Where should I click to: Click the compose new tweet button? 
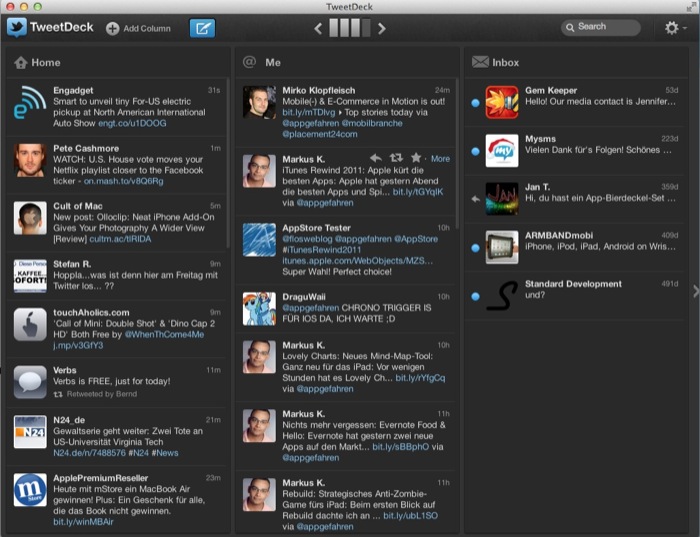tap(202, 28)
